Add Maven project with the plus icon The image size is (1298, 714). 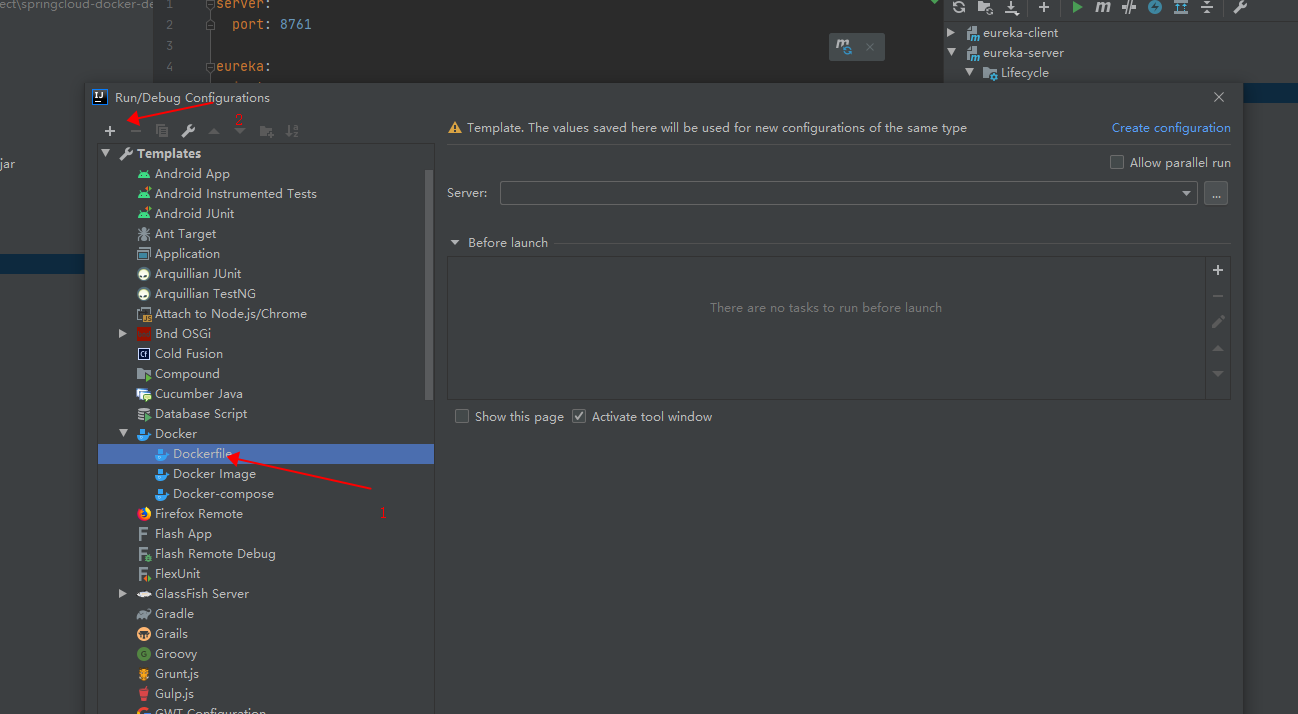pyautogui.click(x=1044, y=7)
